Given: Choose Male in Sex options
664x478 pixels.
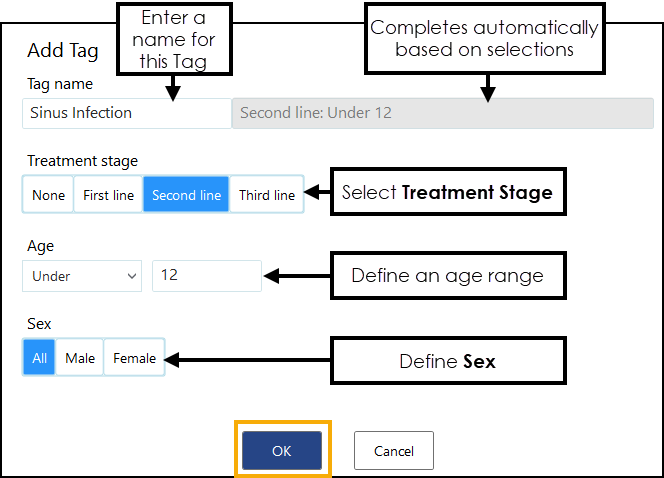Looking at the screenshot, I should click(80, 358).
